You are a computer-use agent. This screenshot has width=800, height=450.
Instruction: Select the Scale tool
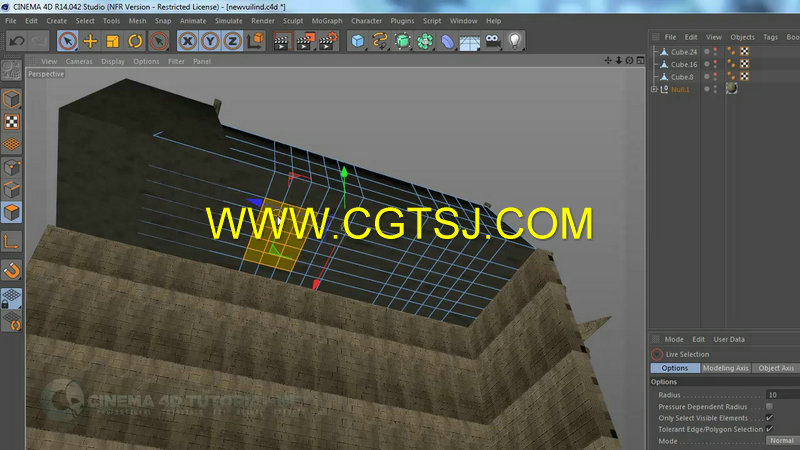[x=113, y=41]
